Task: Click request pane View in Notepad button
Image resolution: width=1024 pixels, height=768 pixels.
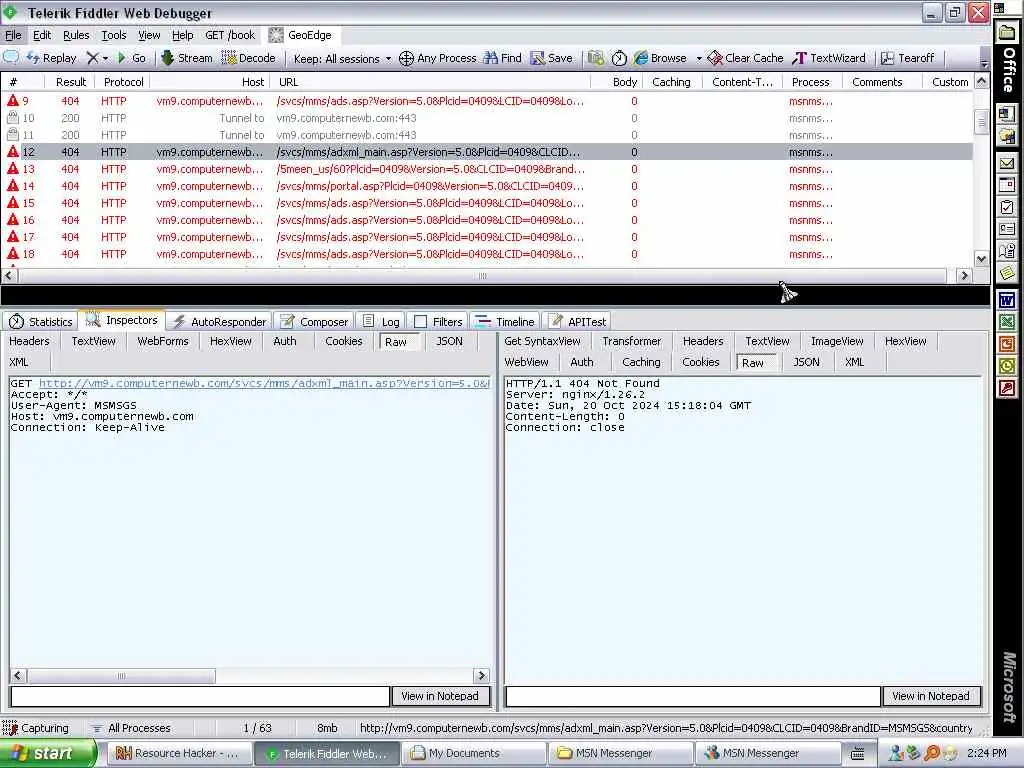Action: 440,696
